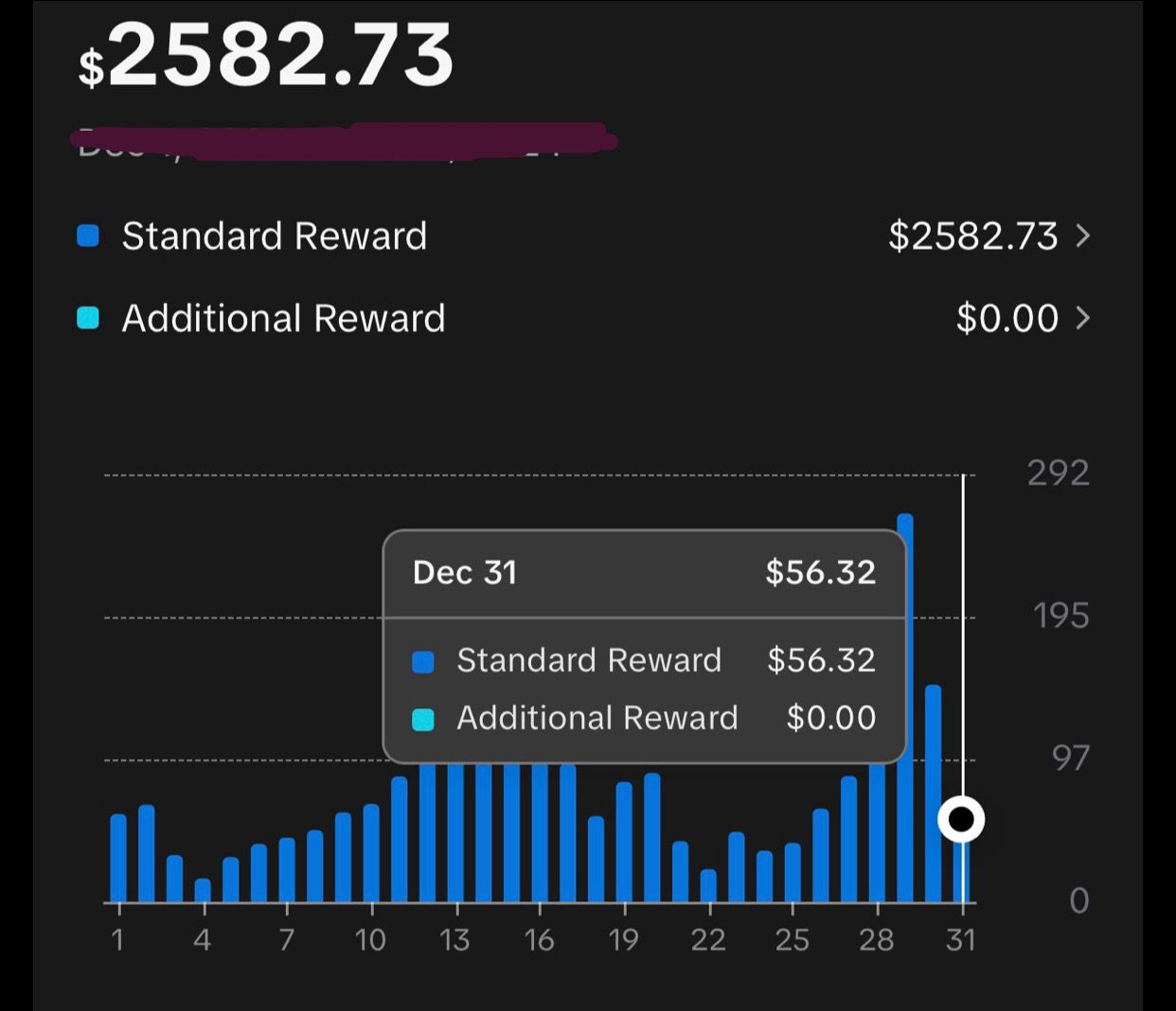Click the Dec 31 tooltip header

click(x=465, y=573)
